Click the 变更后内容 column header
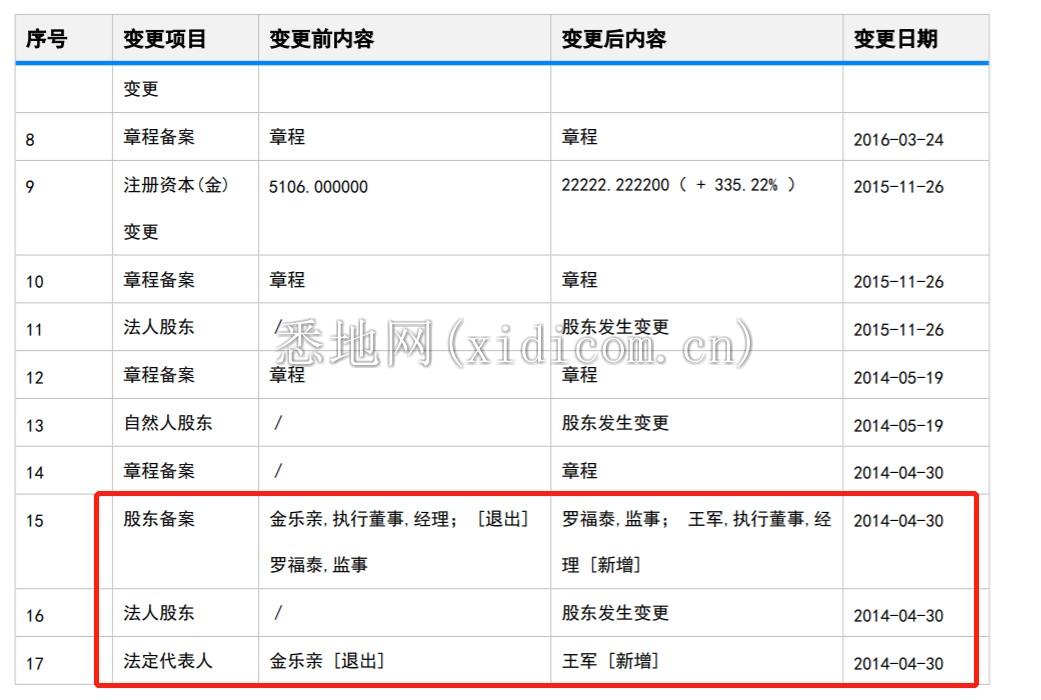Screen dimensions: 1041x700 [613, 39]
